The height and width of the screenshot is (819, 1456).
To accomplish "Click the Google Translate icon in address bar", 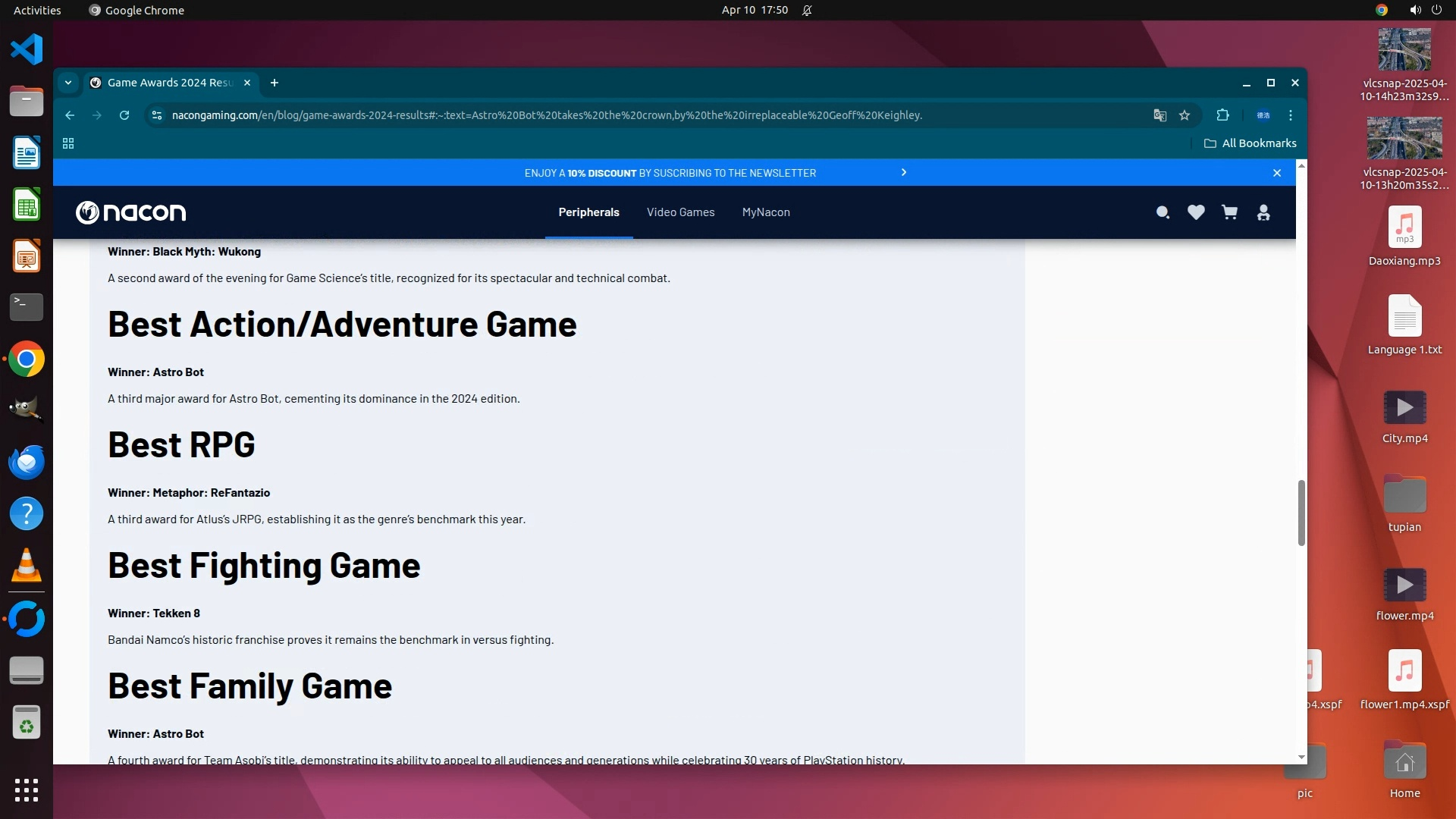I will [1159, 115].
